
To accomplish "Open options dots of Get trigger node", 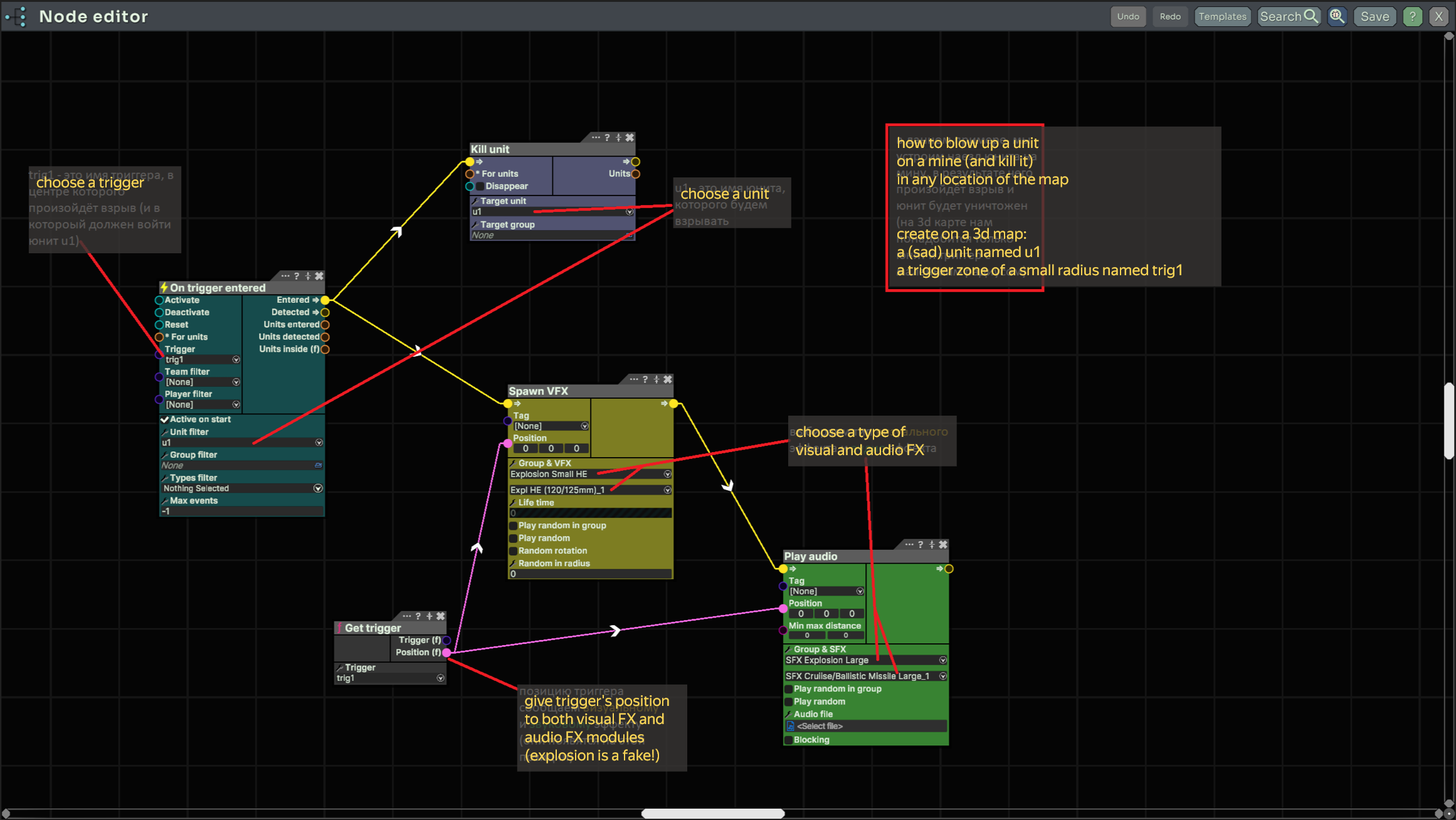I will 407,616.
